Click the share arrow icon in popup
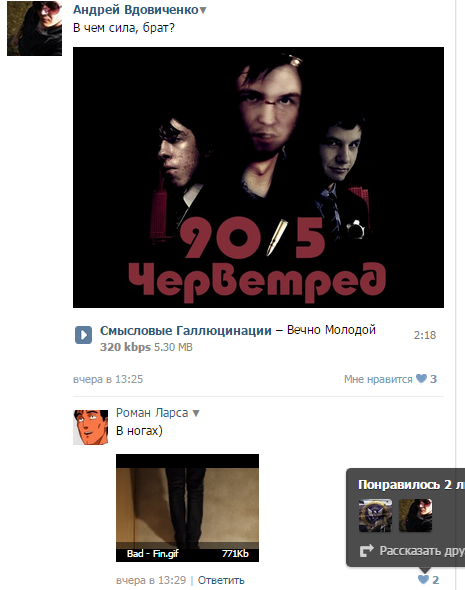Image resolution: width=465 pixels, height=590 pixels. (366, 551)
